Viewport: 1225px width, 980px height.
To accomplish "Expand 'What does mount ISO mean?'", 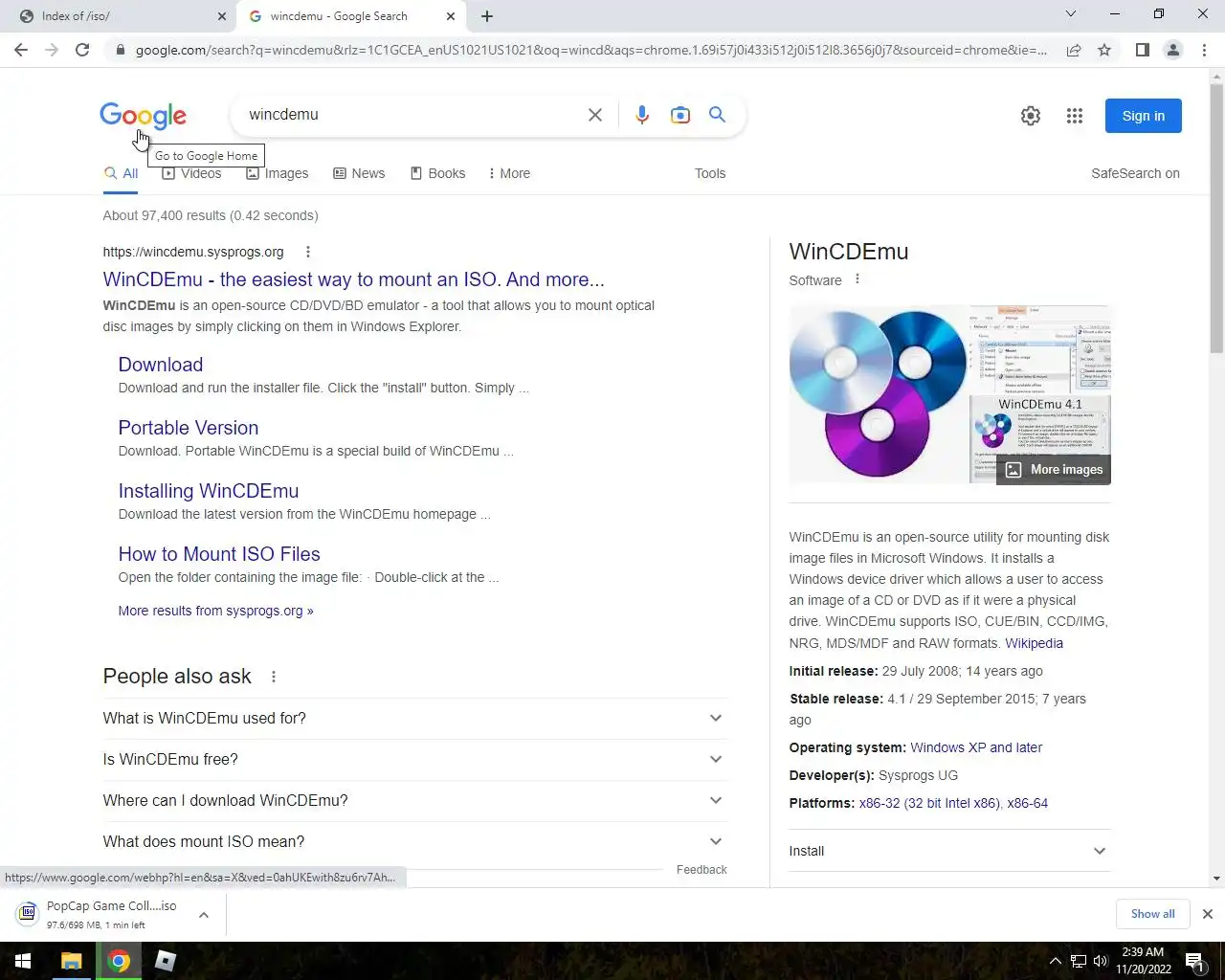I will [413, 842].
